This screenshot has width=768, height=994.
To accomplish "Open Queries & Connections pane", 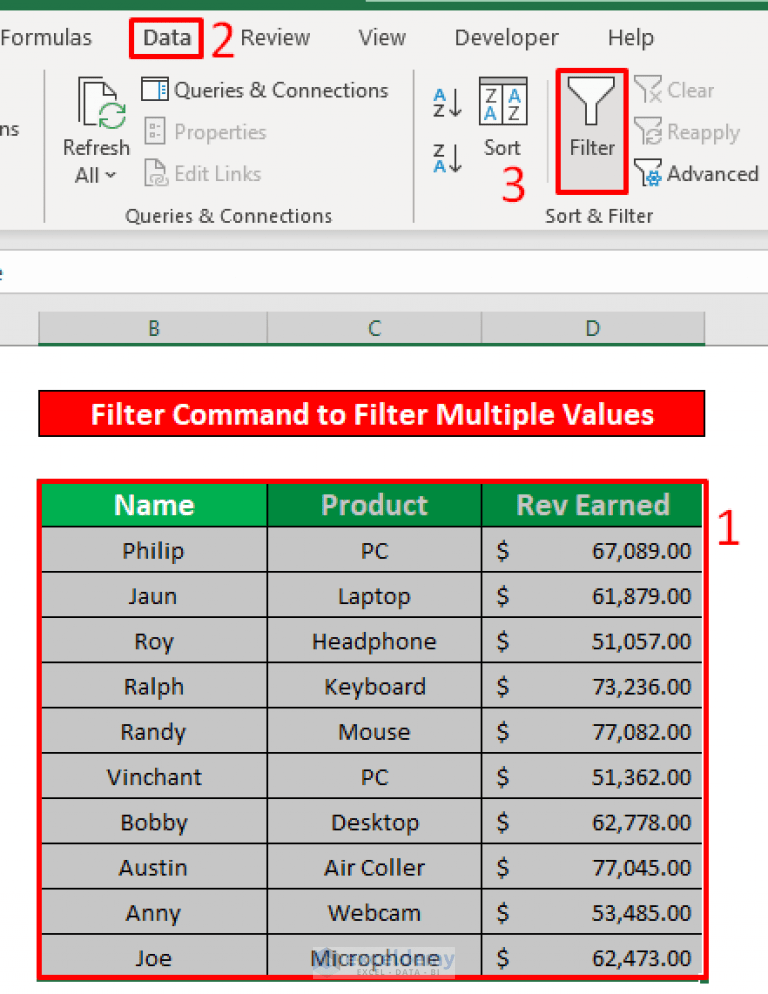I will 265,90.
